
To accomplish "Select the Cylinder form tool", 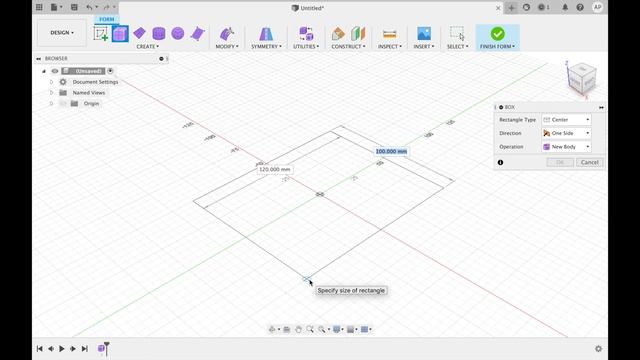I will 158,33.
